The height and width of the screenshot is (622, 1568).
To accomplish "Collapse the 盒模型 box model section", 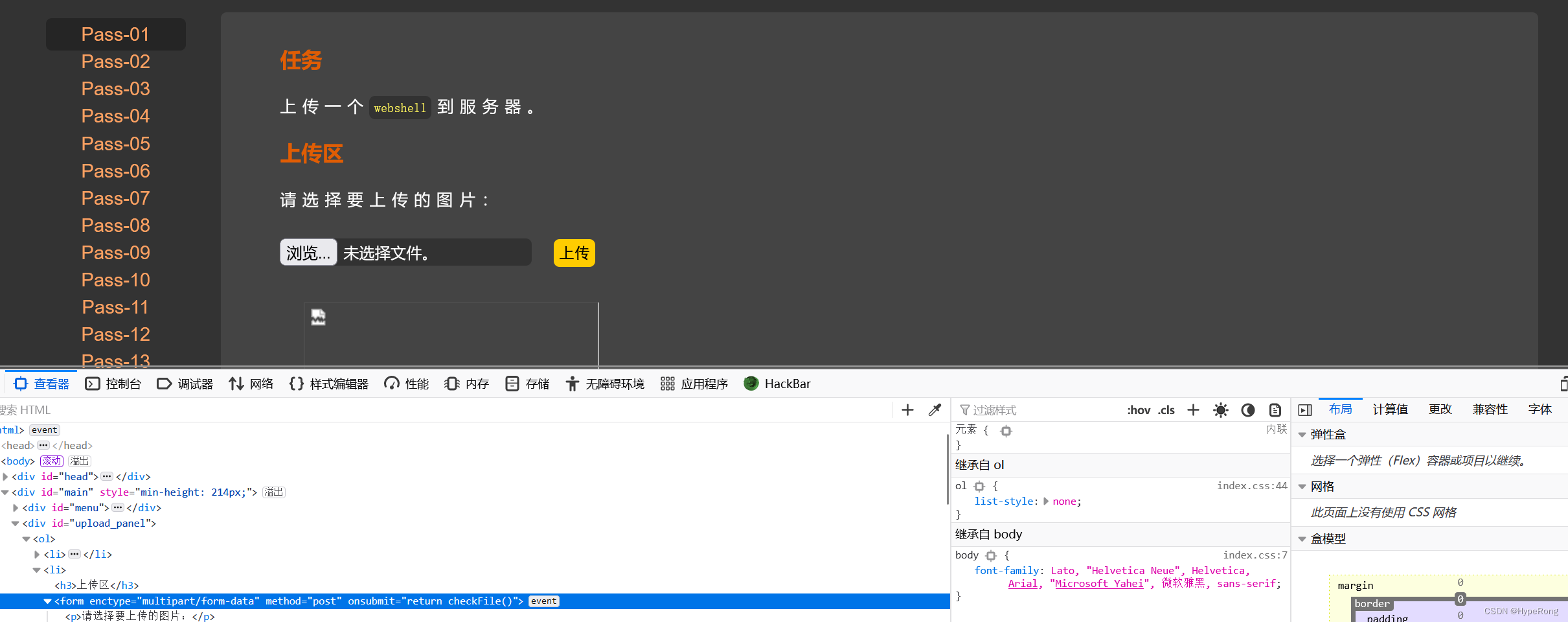I will point(1302,539).
